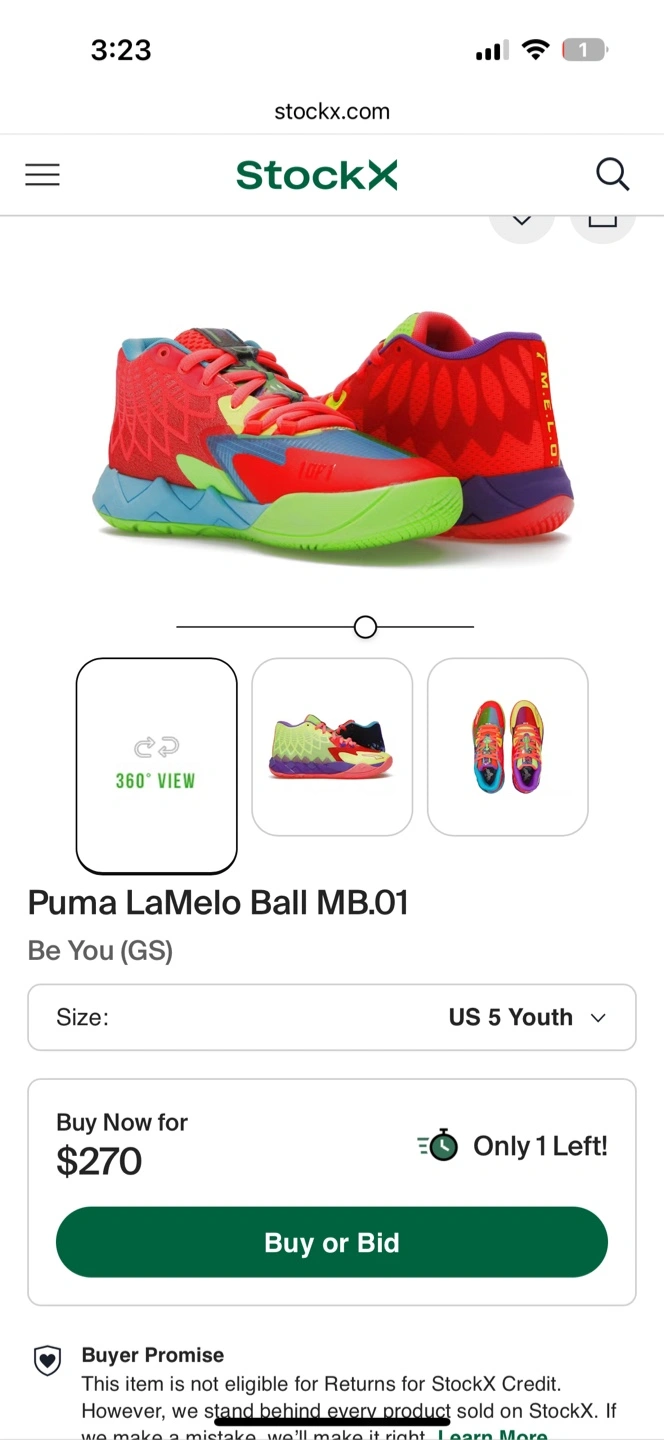The width and height of the screenshot is (664, 1440).
Task: Tap the stopwatch icon beside Only 1 Left
Action: coord(438,1146)
